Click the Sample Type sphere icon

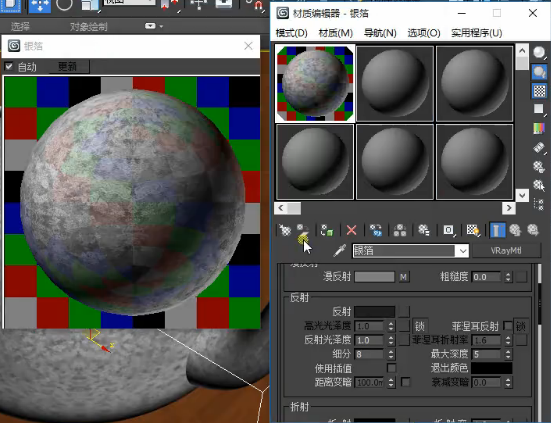pos(539,53)
